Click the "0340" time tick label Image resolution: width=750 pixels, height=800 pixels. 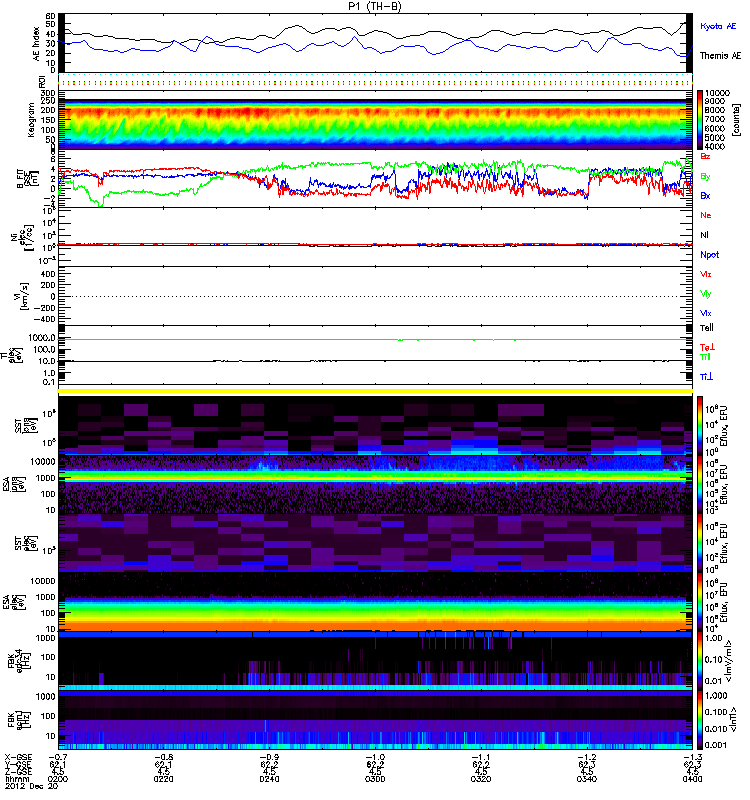pos(586,779)
